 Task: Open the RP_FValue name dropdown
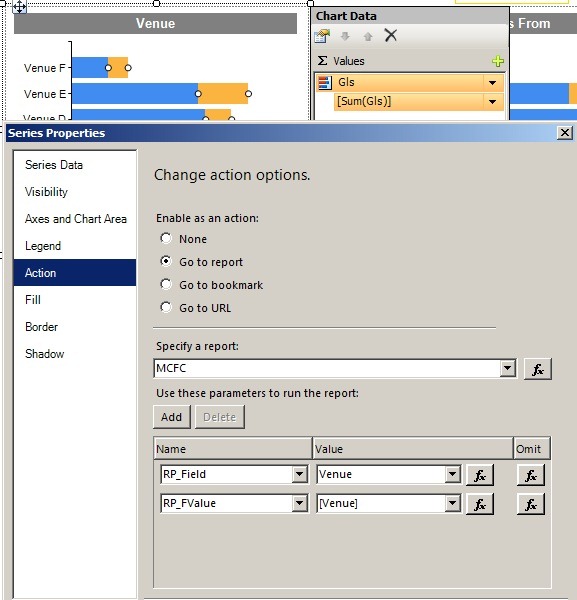[x=299, y=503]
